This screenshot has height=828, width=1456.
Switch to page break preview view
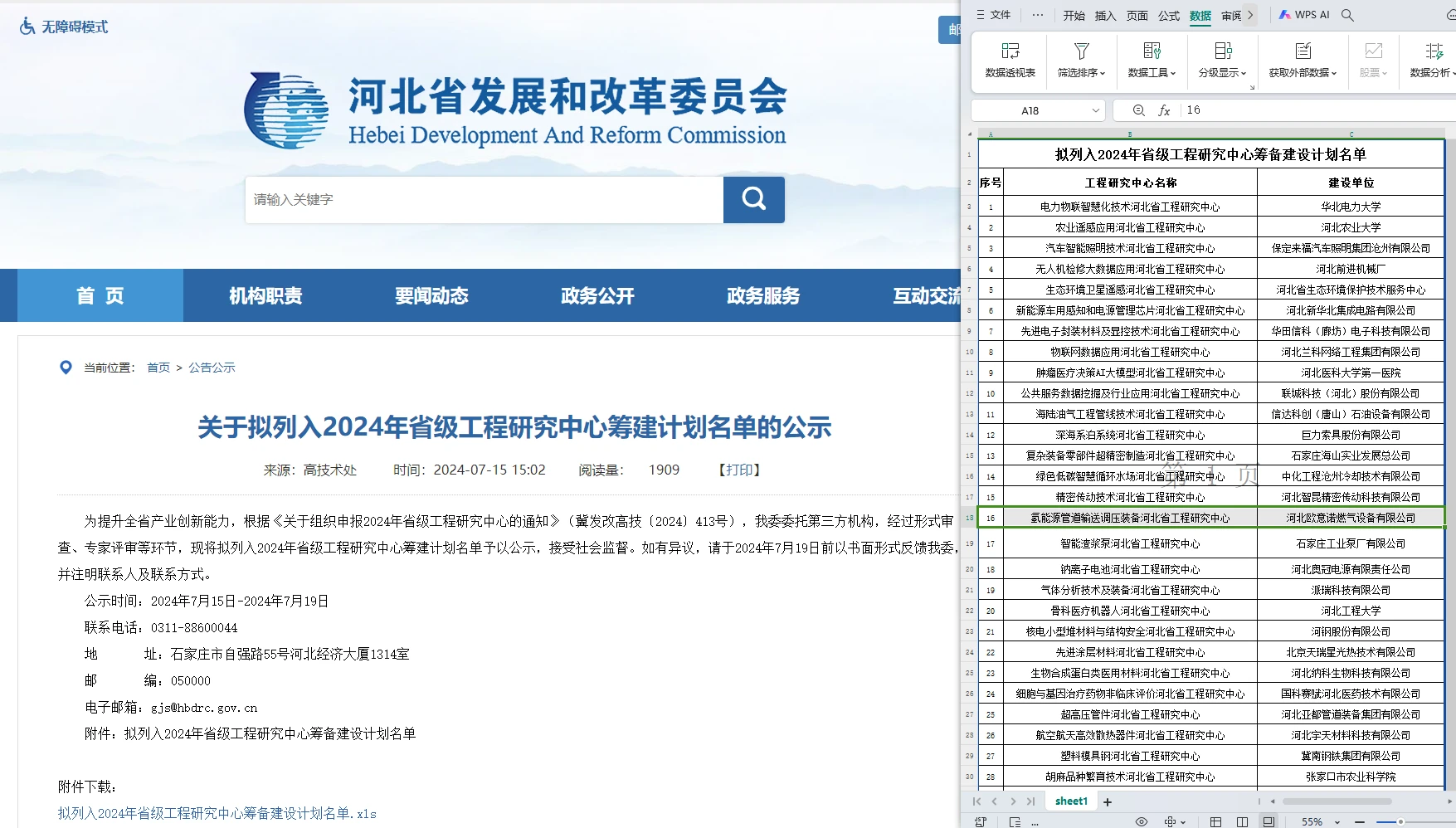coord(1269,821)
